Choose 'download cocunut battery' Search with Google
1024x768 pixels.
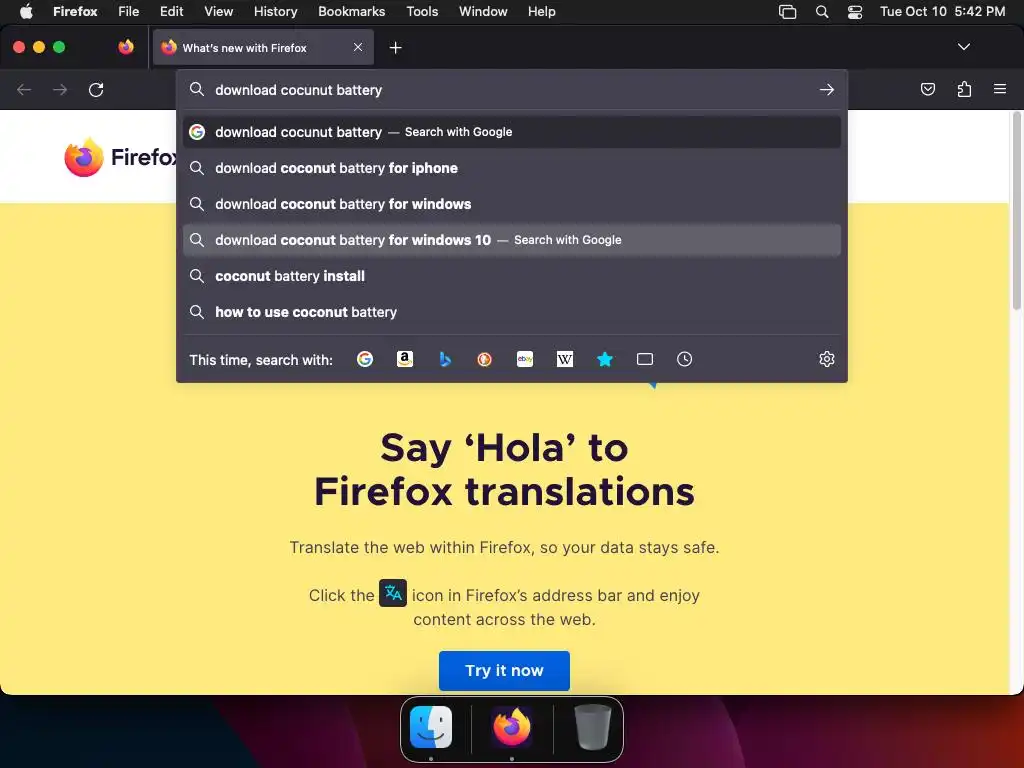[512, 132]
